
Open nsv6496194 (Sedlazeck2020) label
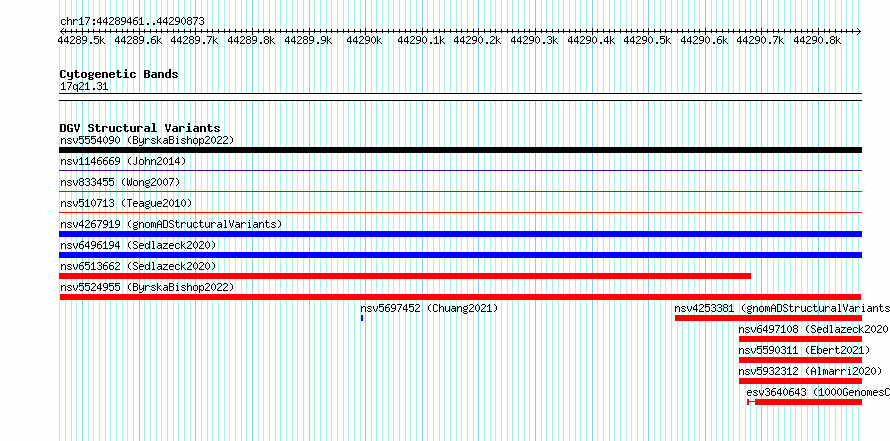(x=138, y=245)
